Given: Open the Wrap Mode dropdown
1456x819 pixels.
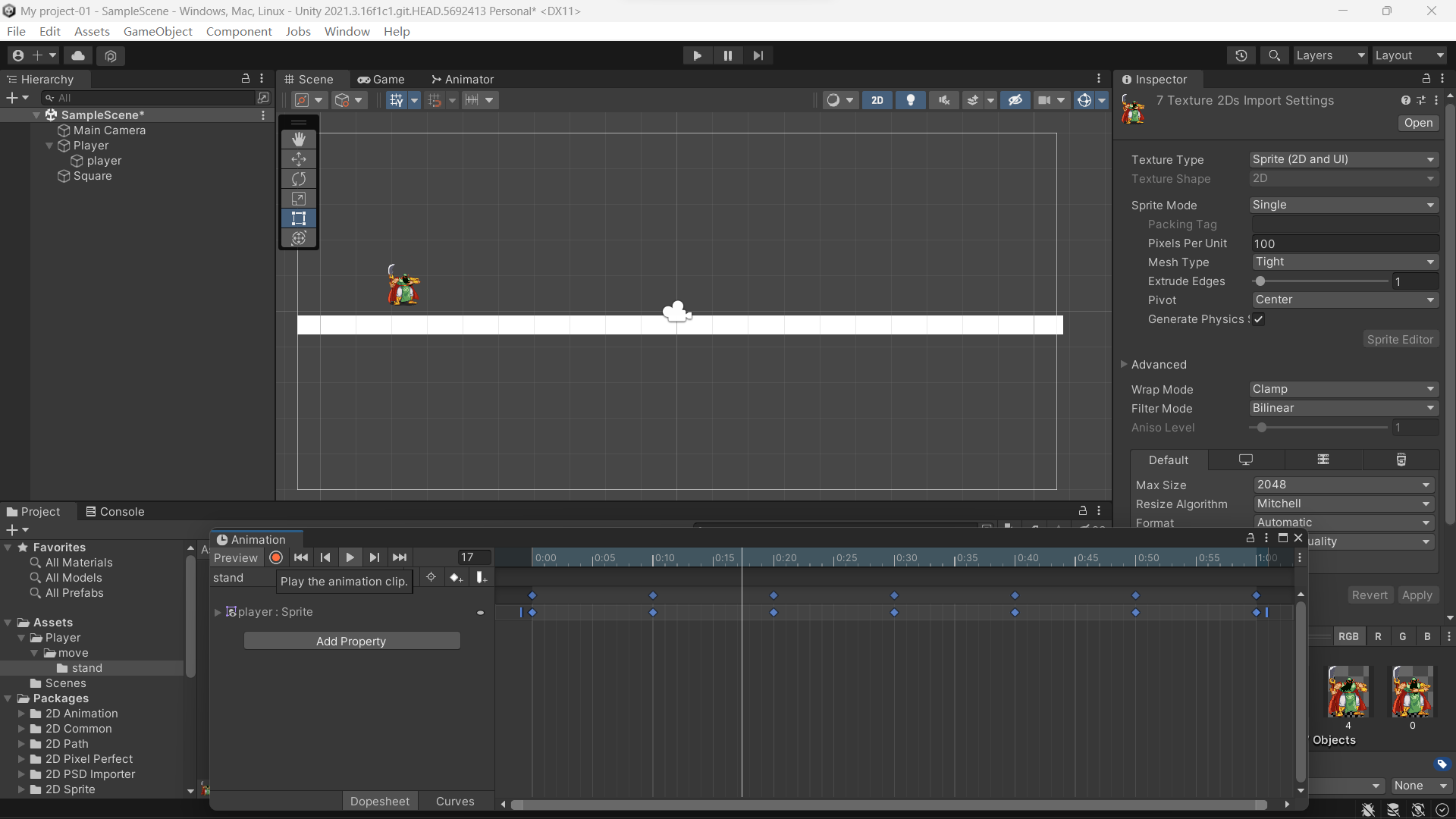Looking at the screenshot, I should pos(1343,389).
